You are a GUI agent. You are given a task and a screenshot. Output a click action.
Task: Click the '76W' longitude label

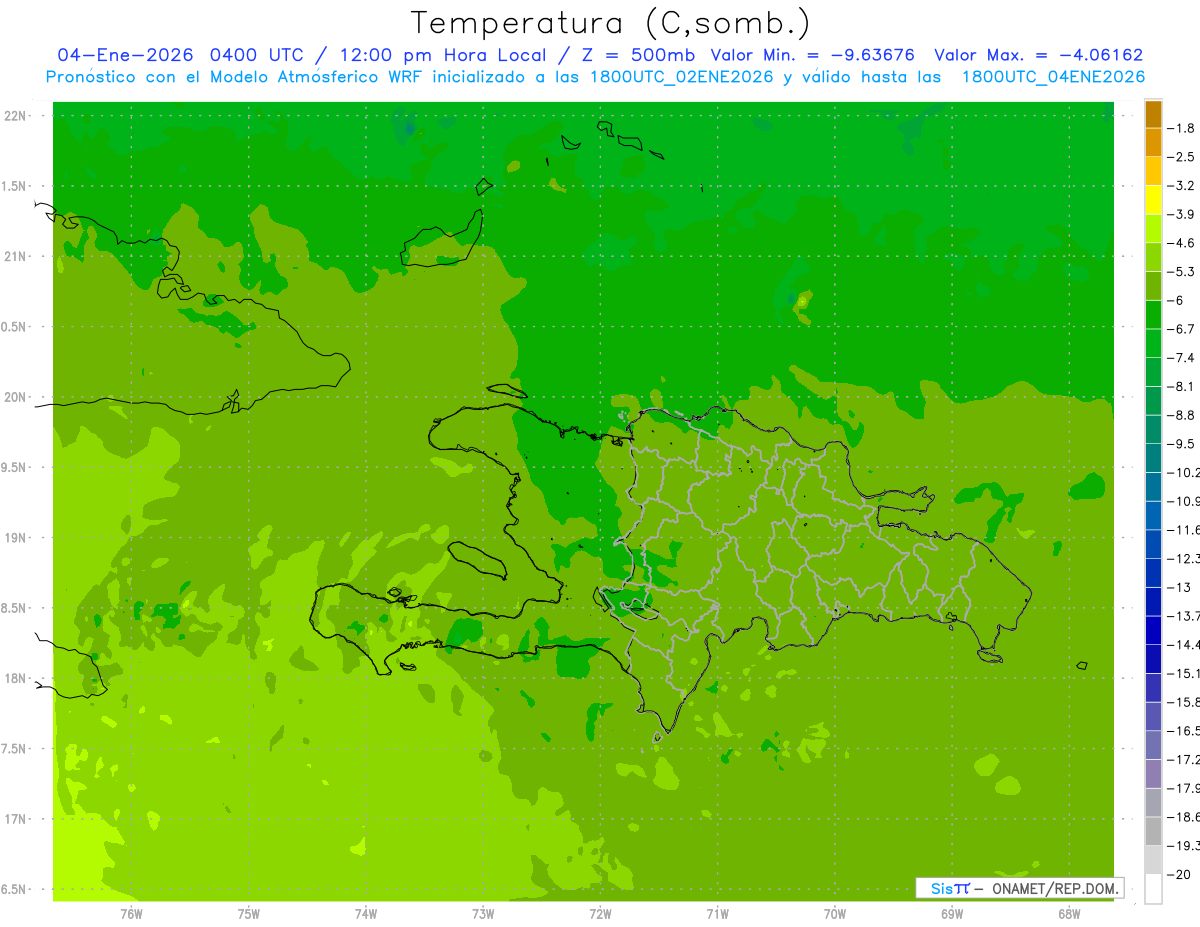[131, 913]
